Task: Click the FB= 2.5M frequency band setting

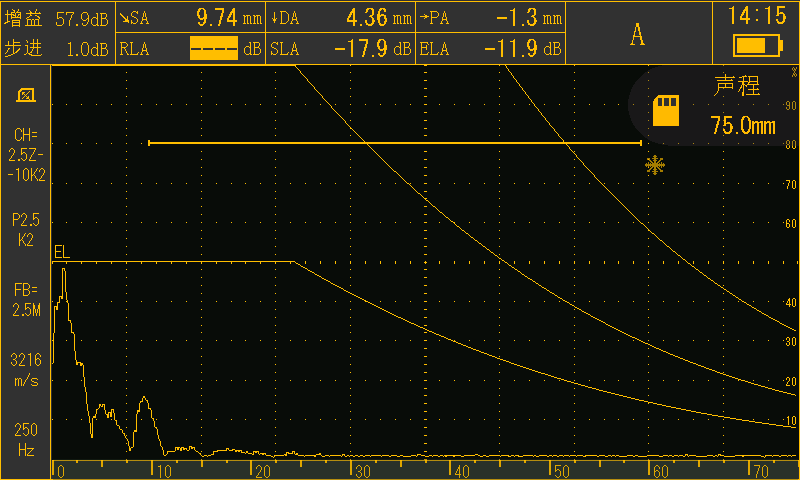Action: coord(26,300)
